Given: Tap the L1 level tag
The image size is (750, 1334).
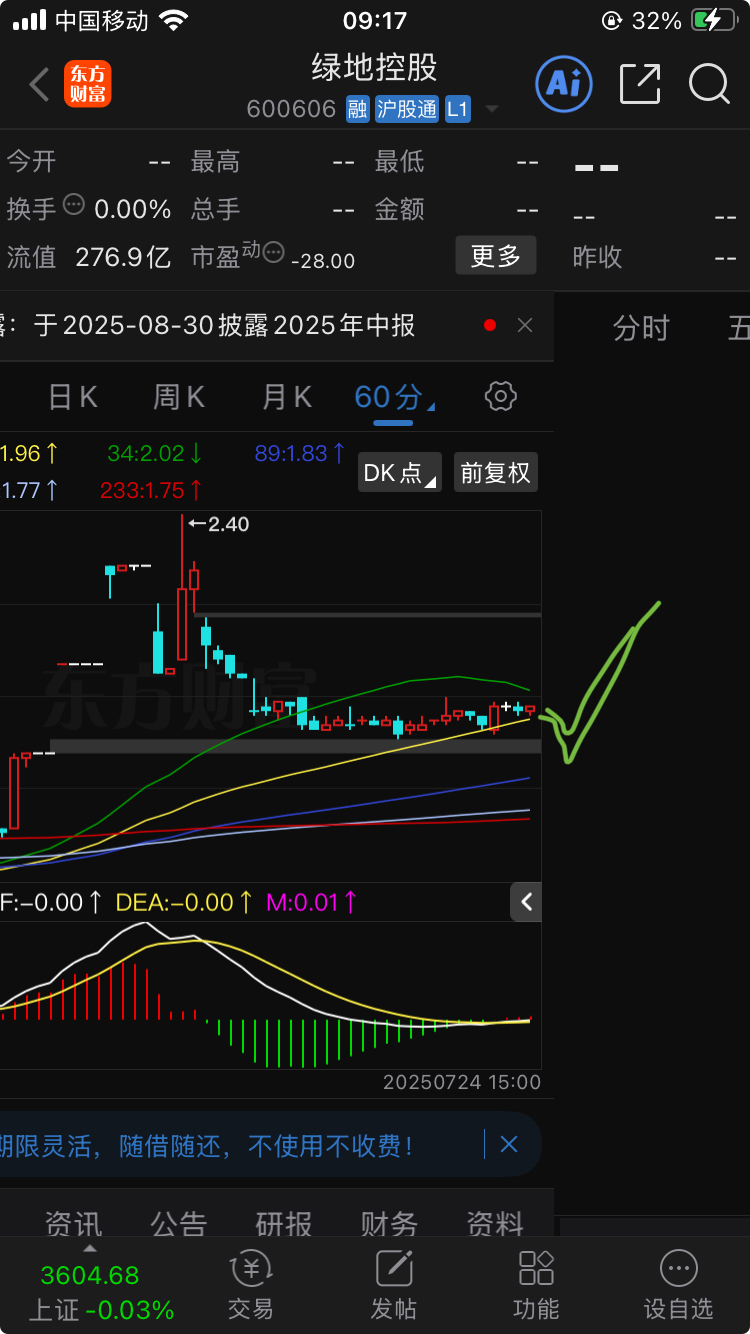Looking at the screenshot, I should [457, 109].
